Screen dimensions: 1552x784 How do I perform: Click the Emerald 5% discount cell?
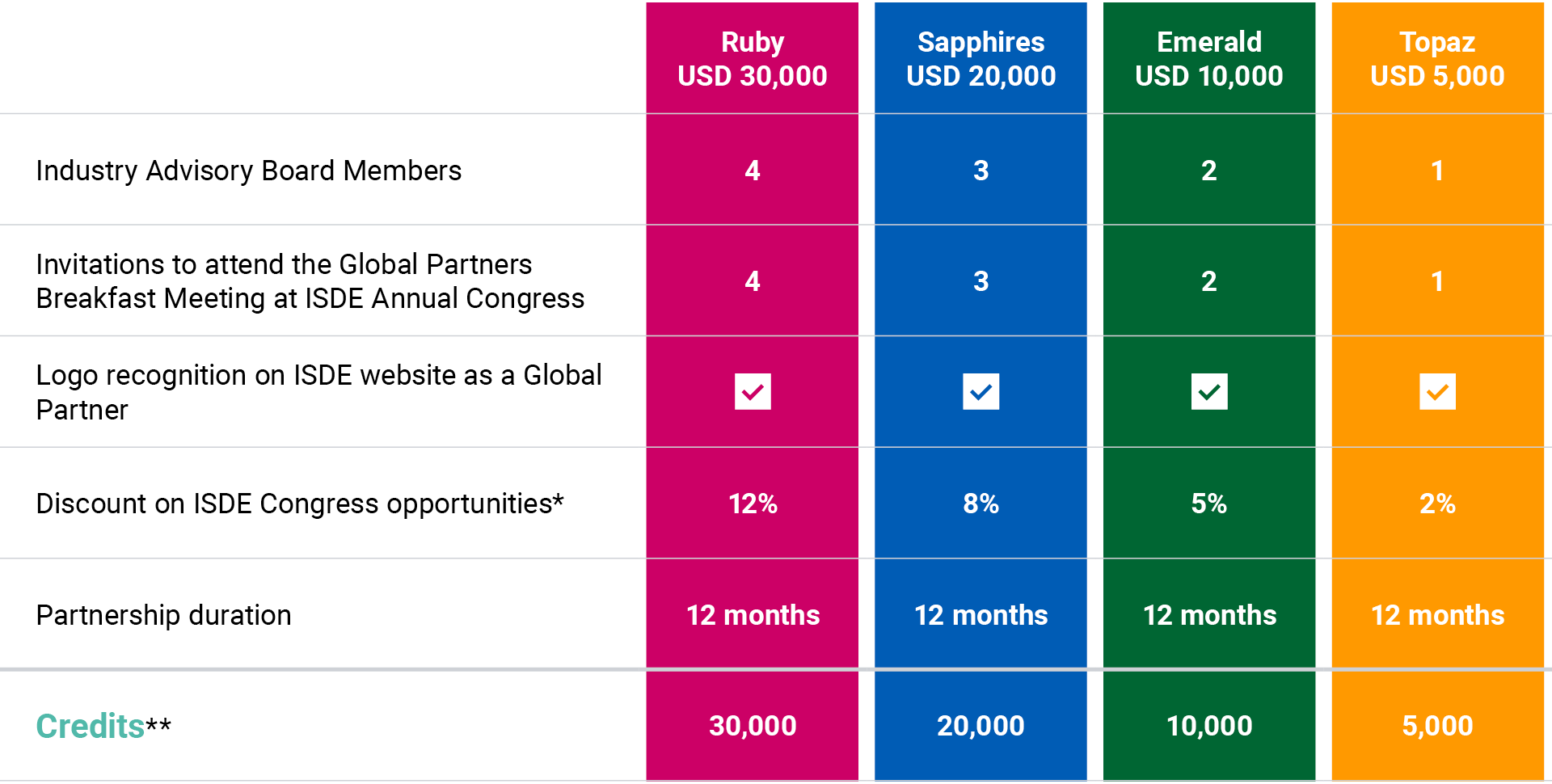tap(1209, 504)
